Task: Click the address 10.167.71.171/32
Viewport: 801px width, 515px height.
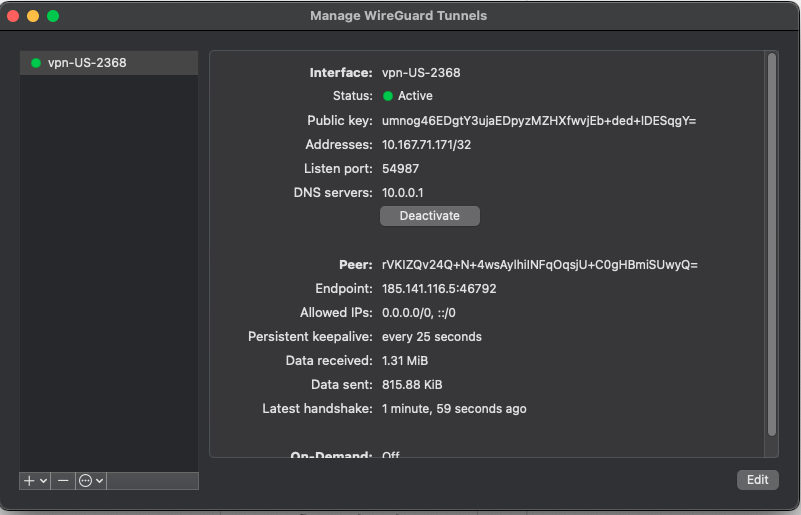Action: click(427, 145)
